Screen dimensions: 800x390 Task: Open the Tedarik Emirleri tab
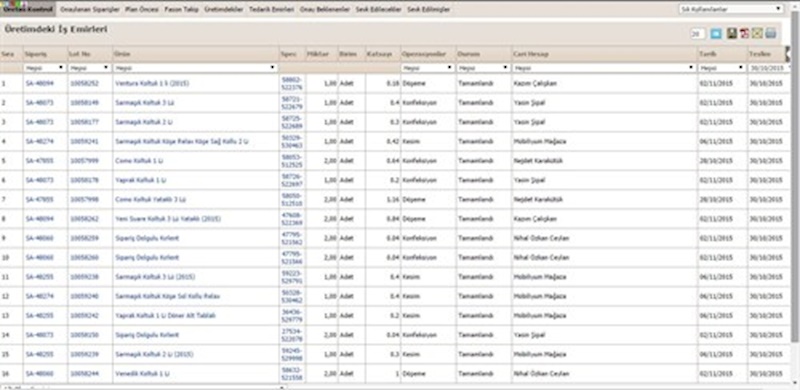[x=271, y=9]
